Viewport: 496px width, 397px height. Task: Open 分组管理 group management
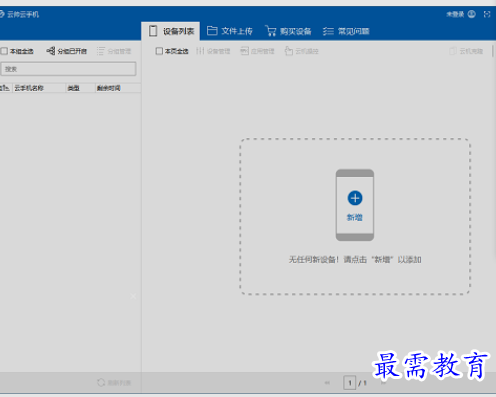pos(114,51)
